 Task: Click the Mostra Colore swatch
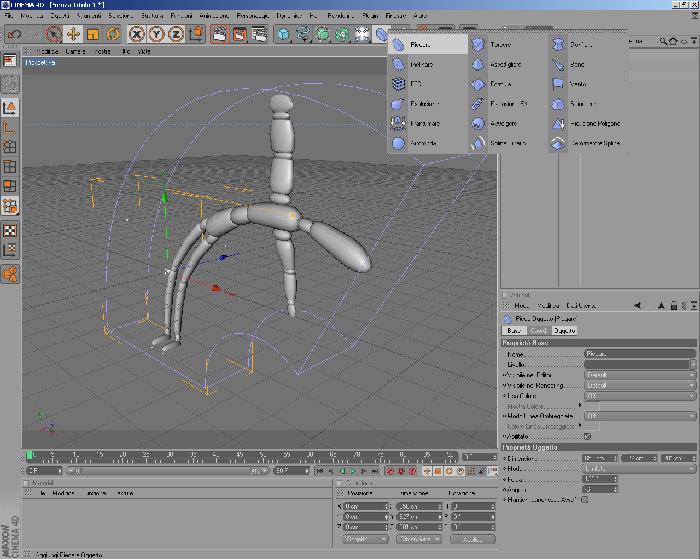(592, 406)
